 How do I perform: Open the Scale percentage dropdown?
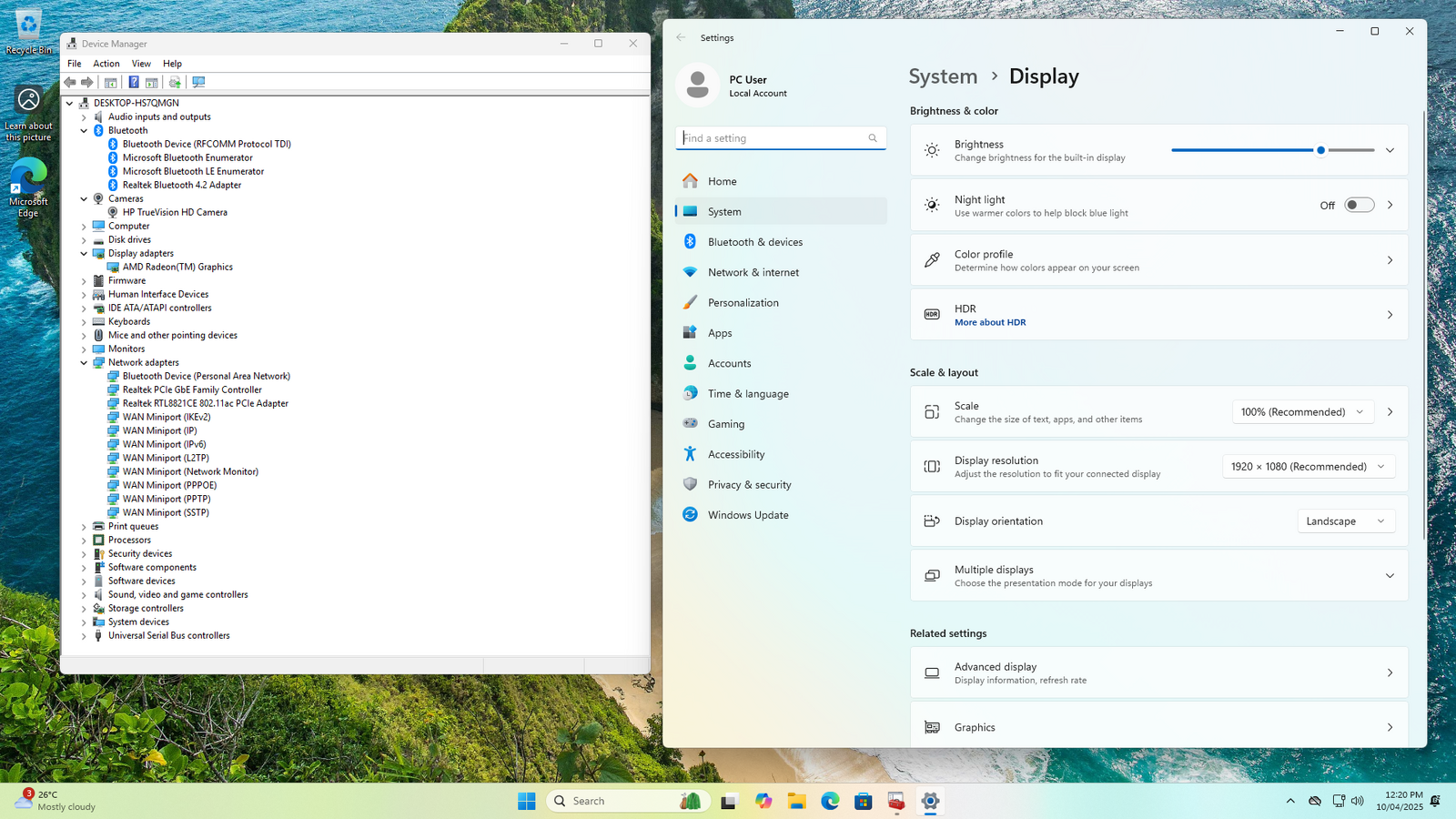(x=1302, y=412)
